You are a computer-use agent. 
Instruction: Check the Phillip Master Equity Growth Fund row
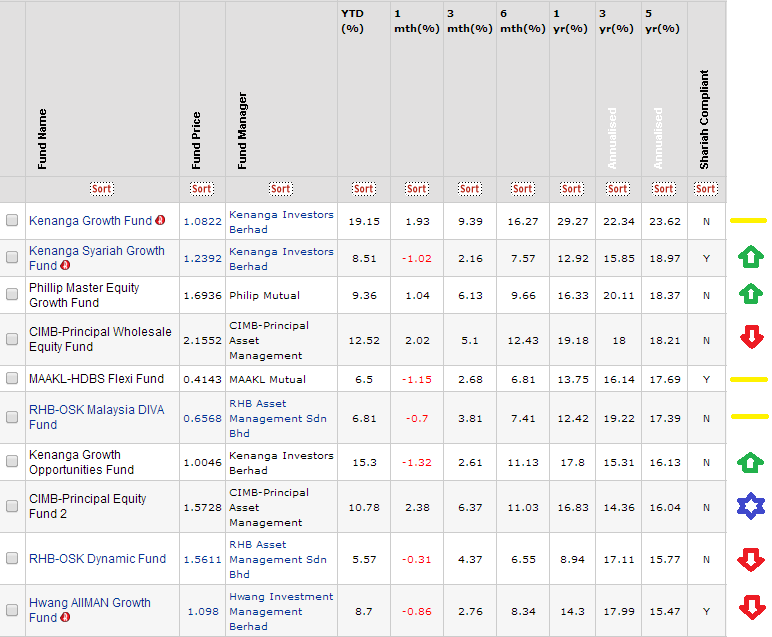[12, 294]
